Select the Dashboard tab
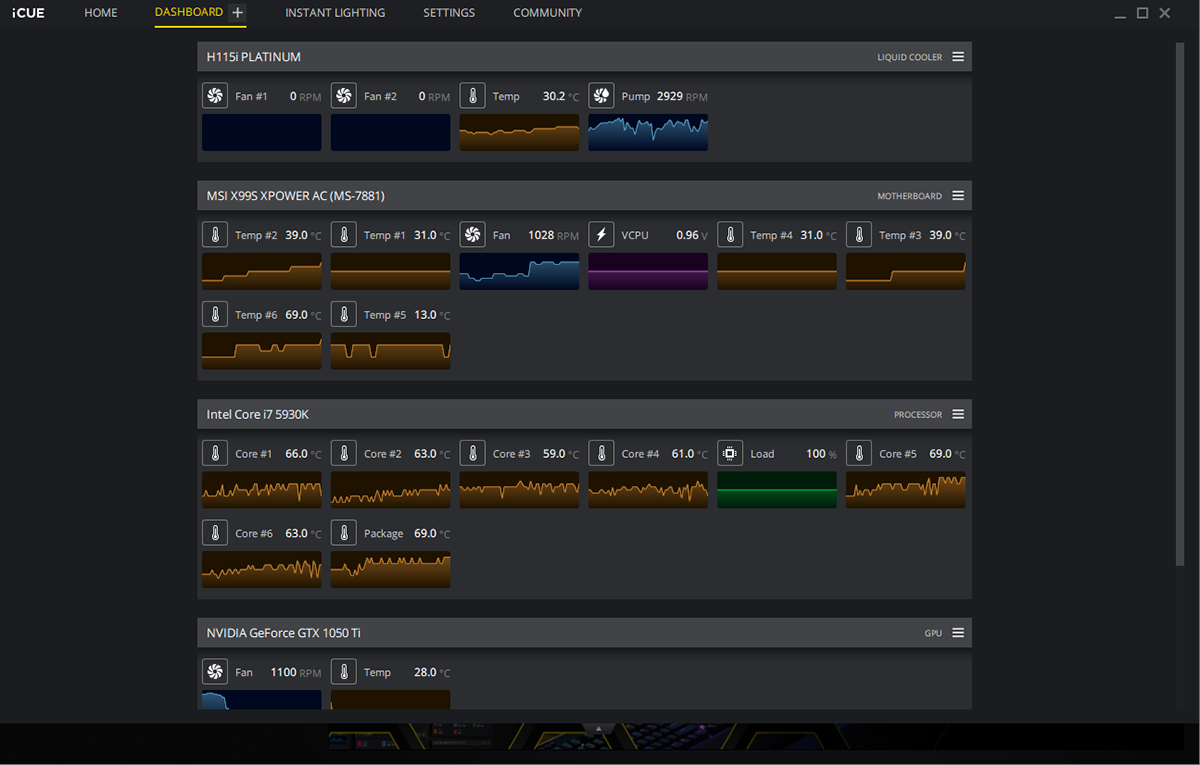The image size is (1200, 765). pyautogui.click(x=189, y=13)
